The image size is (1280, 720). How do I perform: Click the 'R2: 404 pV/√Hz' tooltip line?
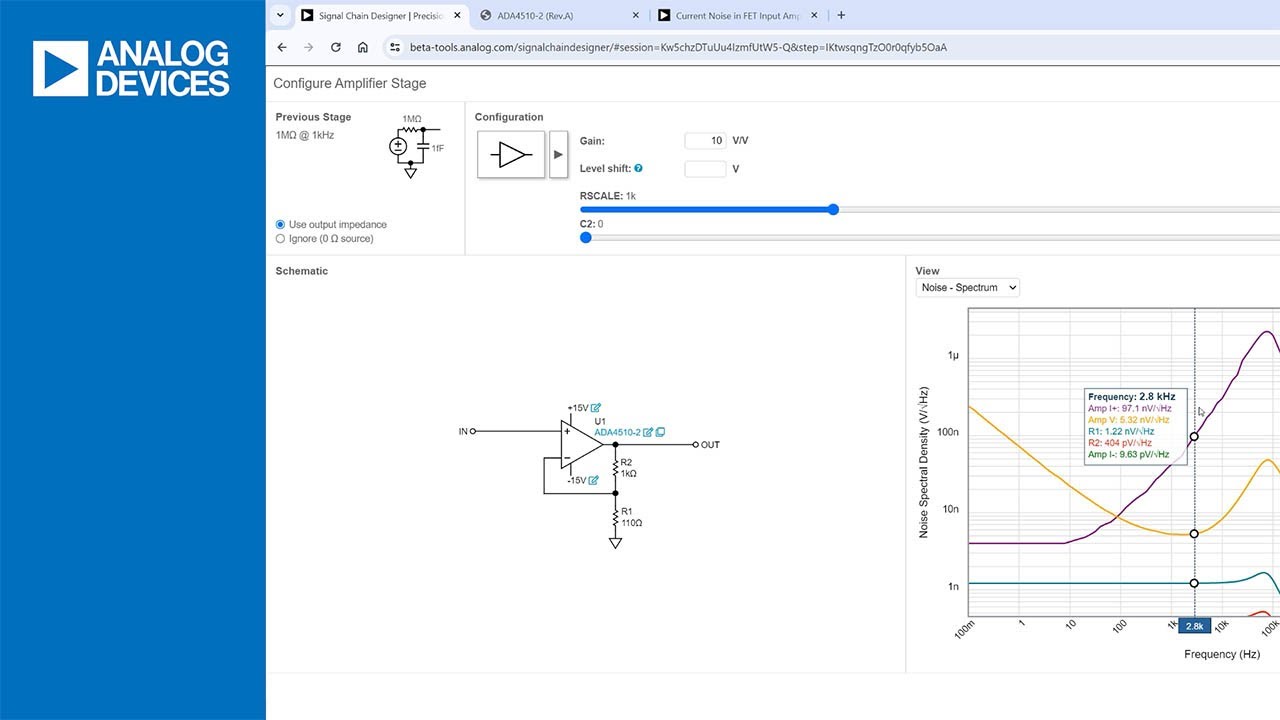click(x=1120, y=443)
